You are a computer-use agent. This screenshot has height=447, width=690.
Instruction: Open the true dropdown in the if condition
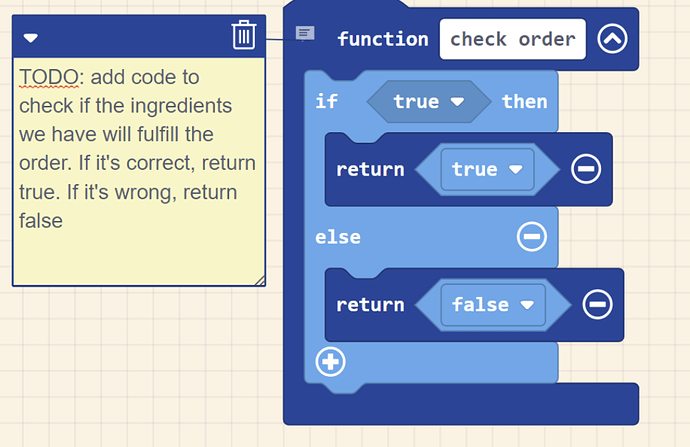click(x=429, y=102)
